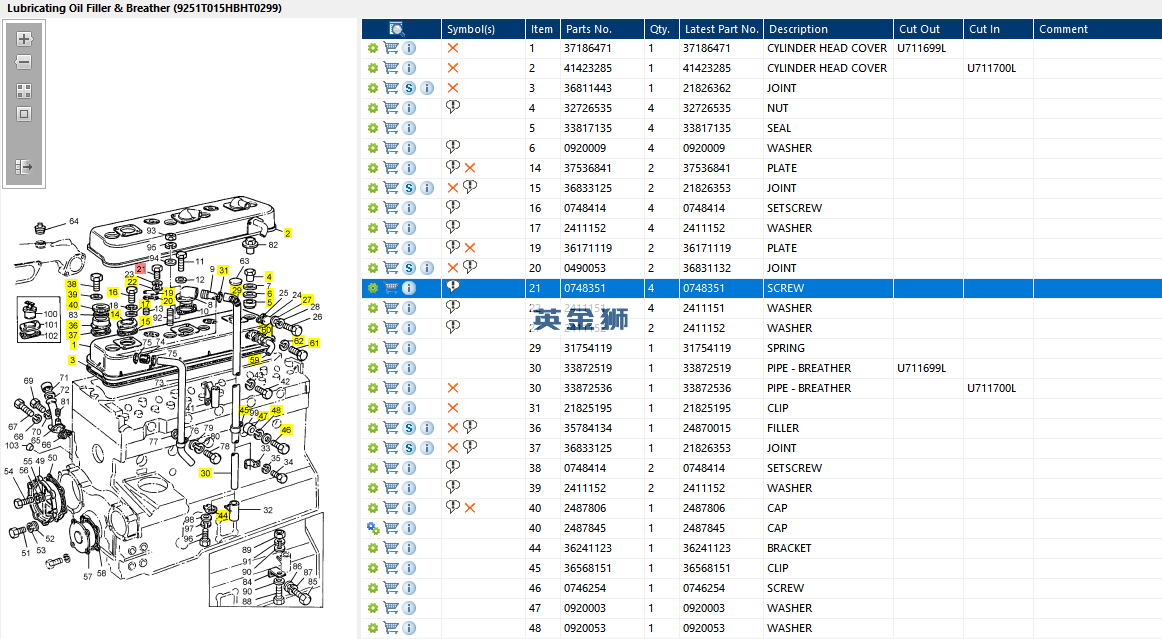Screen dimensions: 1162x639
Task: Open the search icon in table header
Action: [396, 29]
